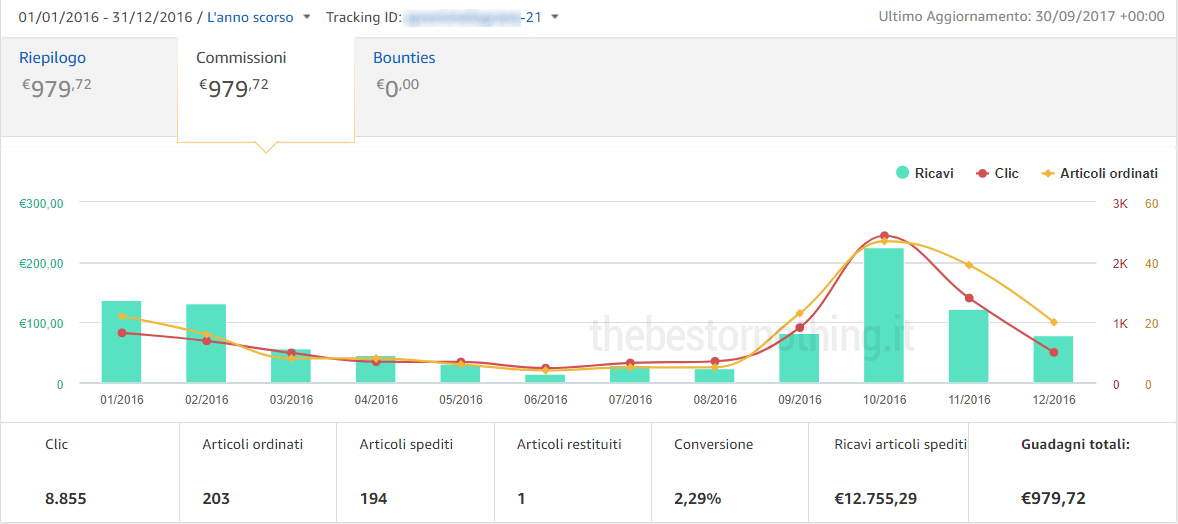Click the red Clic point for 10/2016

[884, 235]
